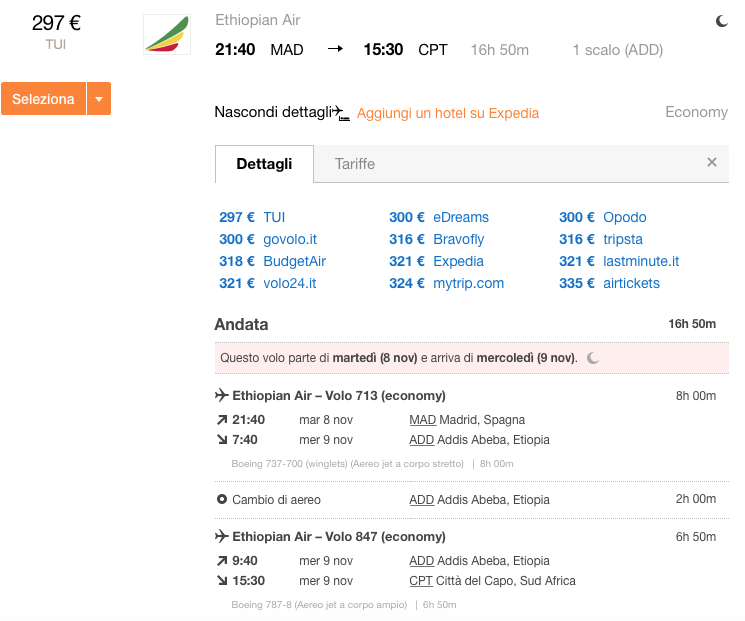The width and height of the screenshot is (745, 621).
Task: Click the plane icon beside Volo 713
Action: [x=221, y=395]
